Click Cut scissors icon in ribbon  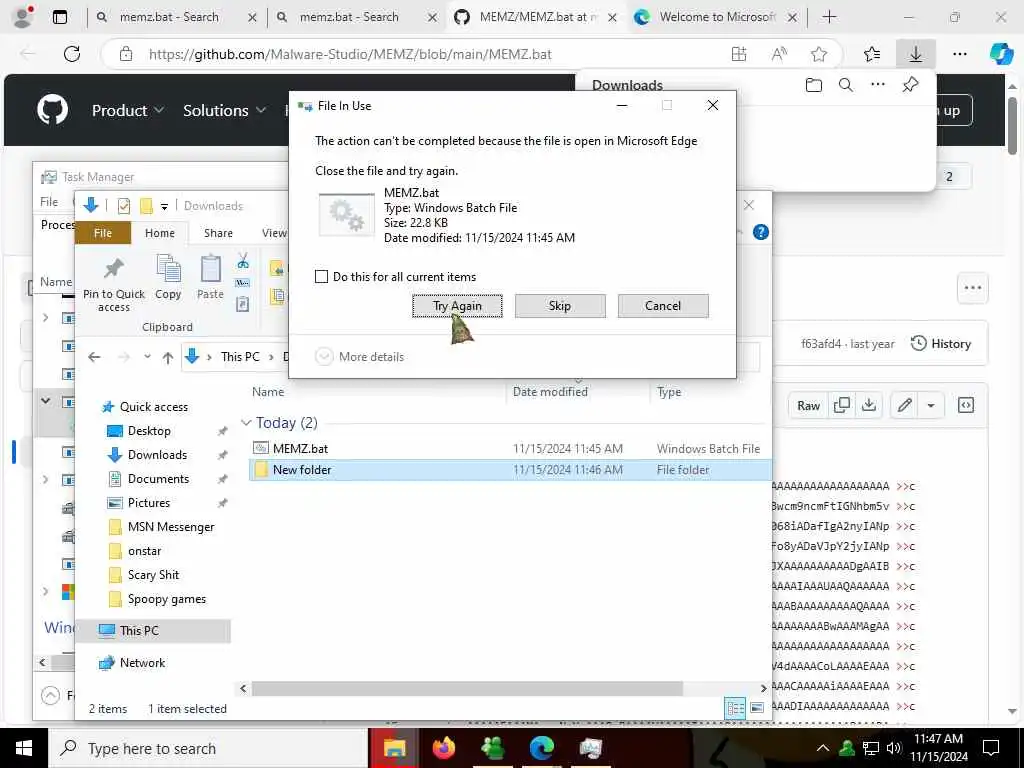point(243,261)
